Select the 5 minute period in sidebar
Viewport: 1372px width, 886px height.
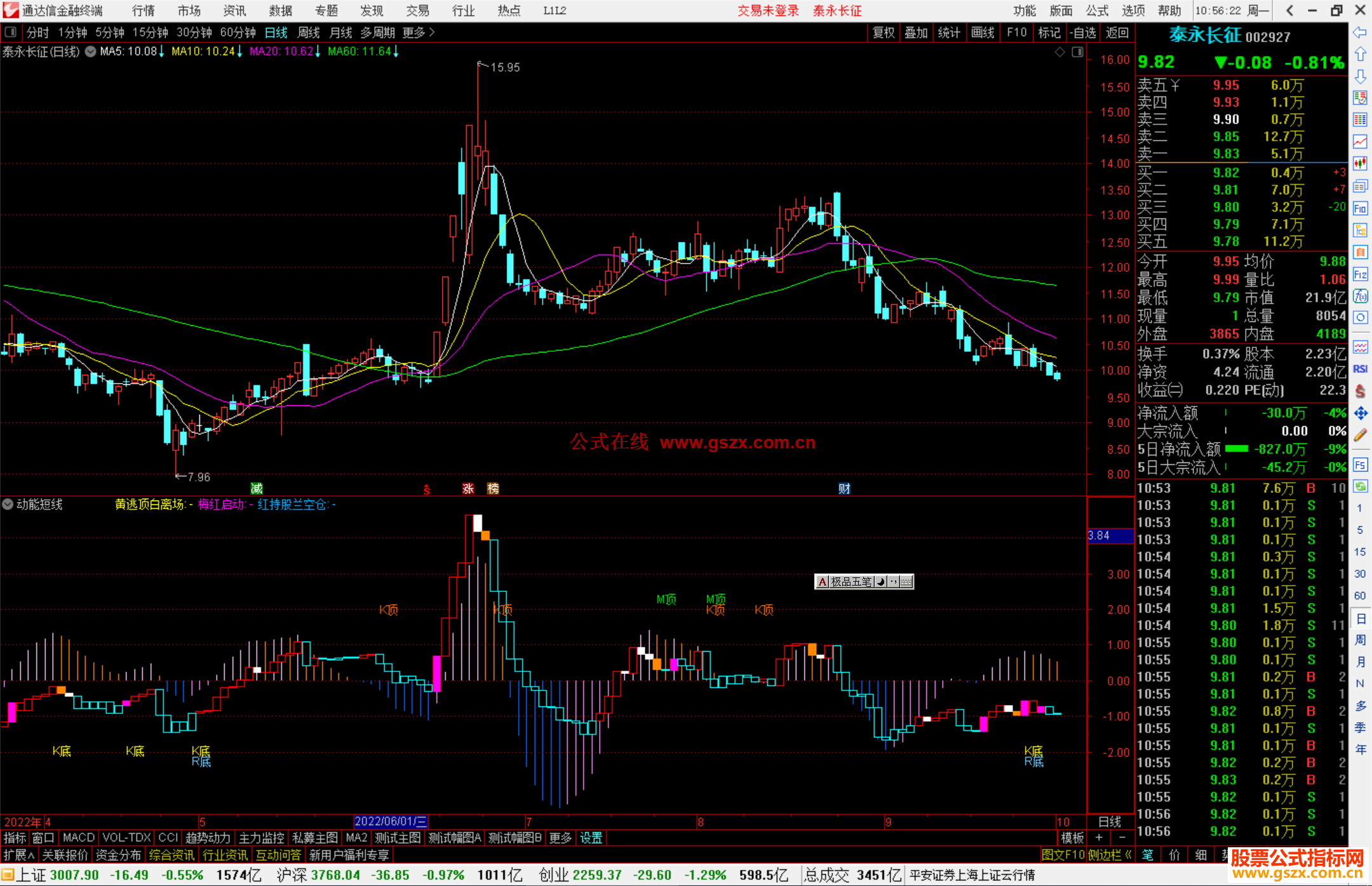click(x=1360, y=530)
